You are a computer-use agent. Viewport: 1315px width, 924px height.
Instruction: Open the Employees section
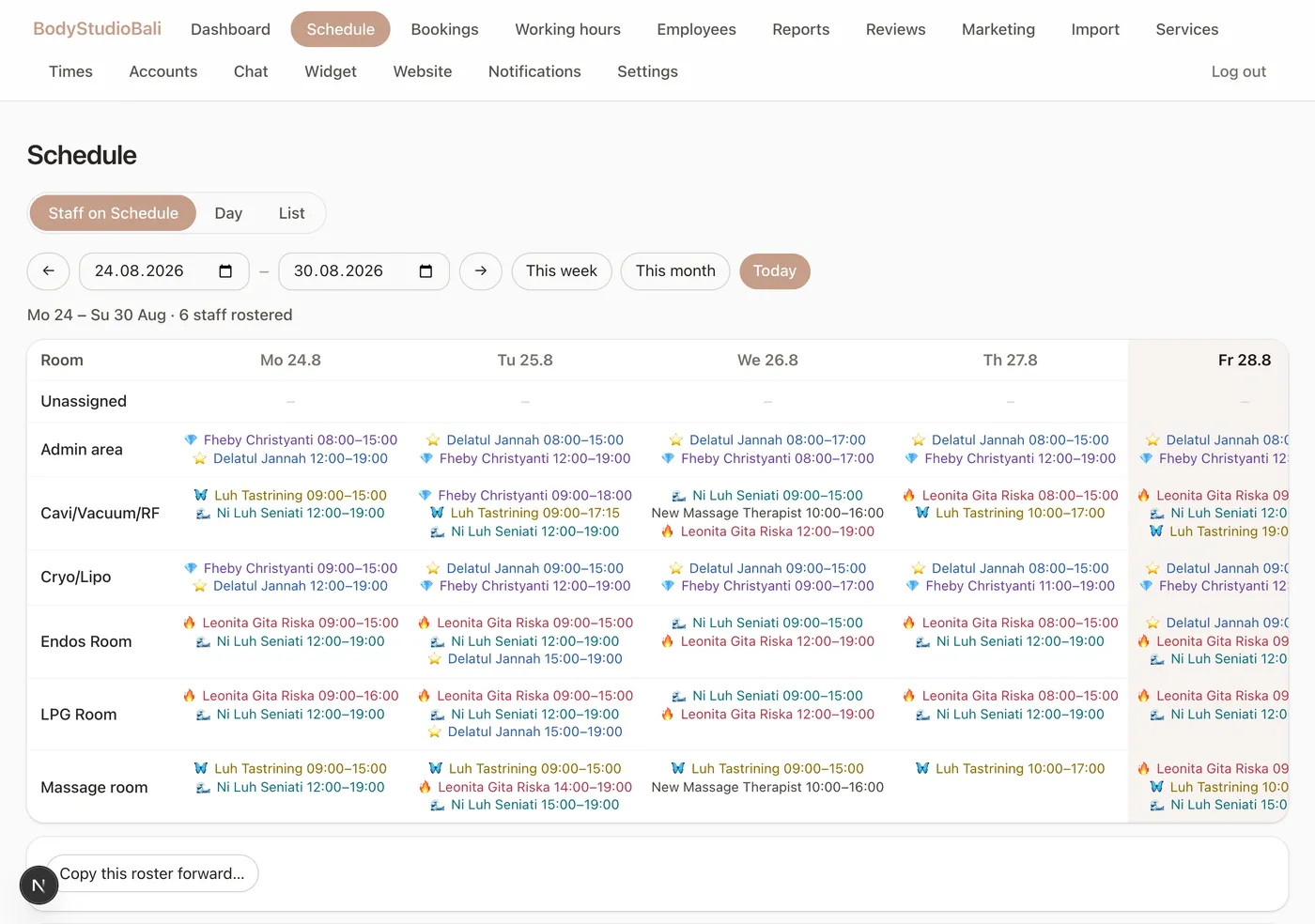(696, 29)
